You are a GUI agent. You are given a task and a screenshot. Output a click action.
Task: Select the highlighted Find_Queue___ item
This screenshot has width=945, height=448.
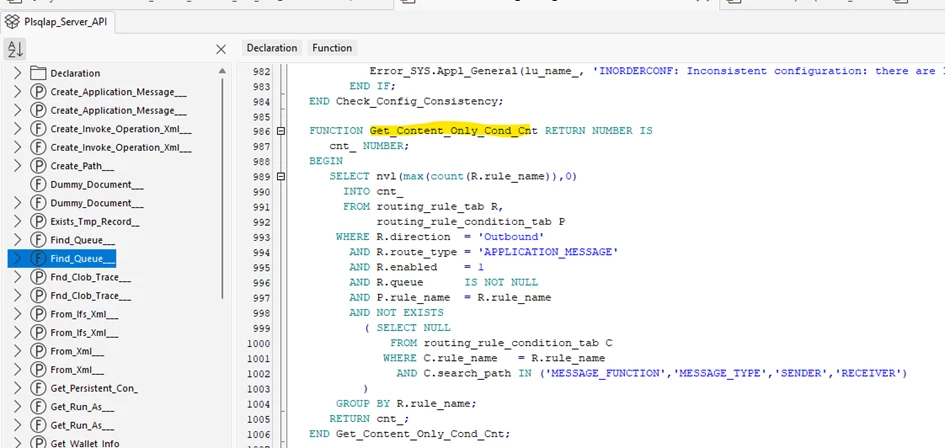pos(83,259)
